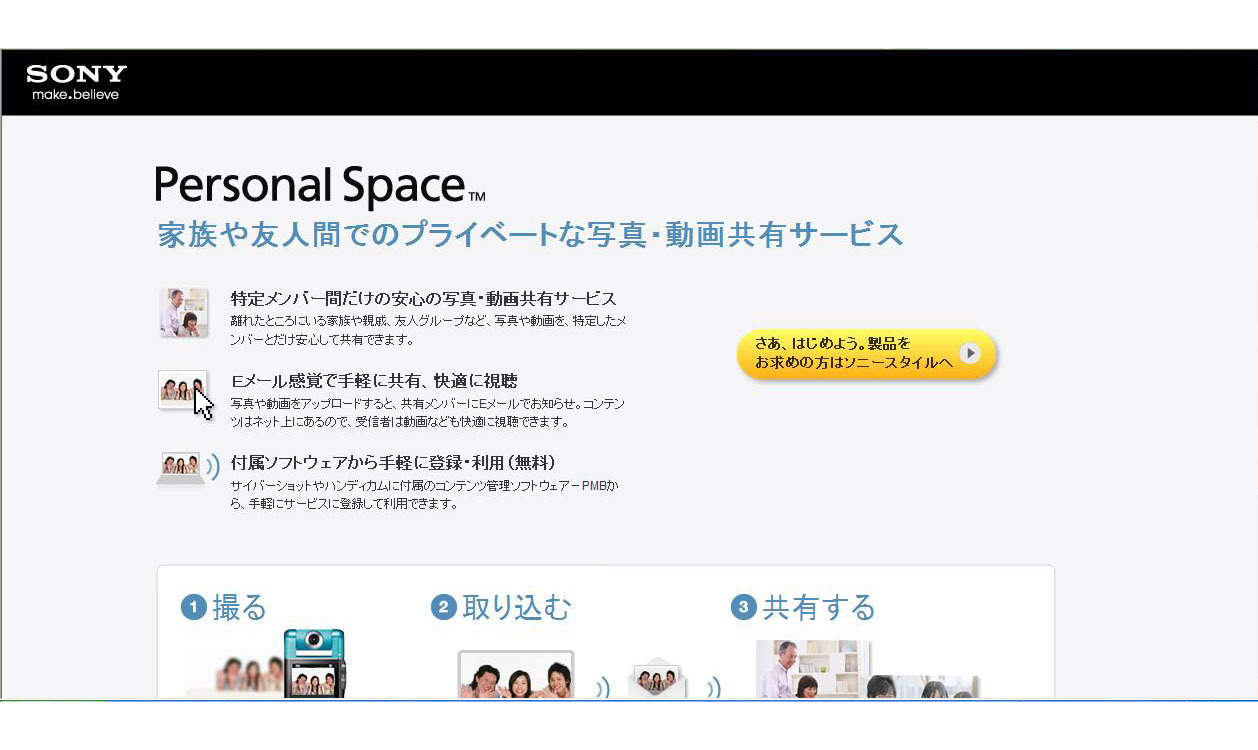Viewport: 1258px width, 750px height.
Task: Click description text 離れたところにいる家族や親戚
Action: tap(428, 331)
